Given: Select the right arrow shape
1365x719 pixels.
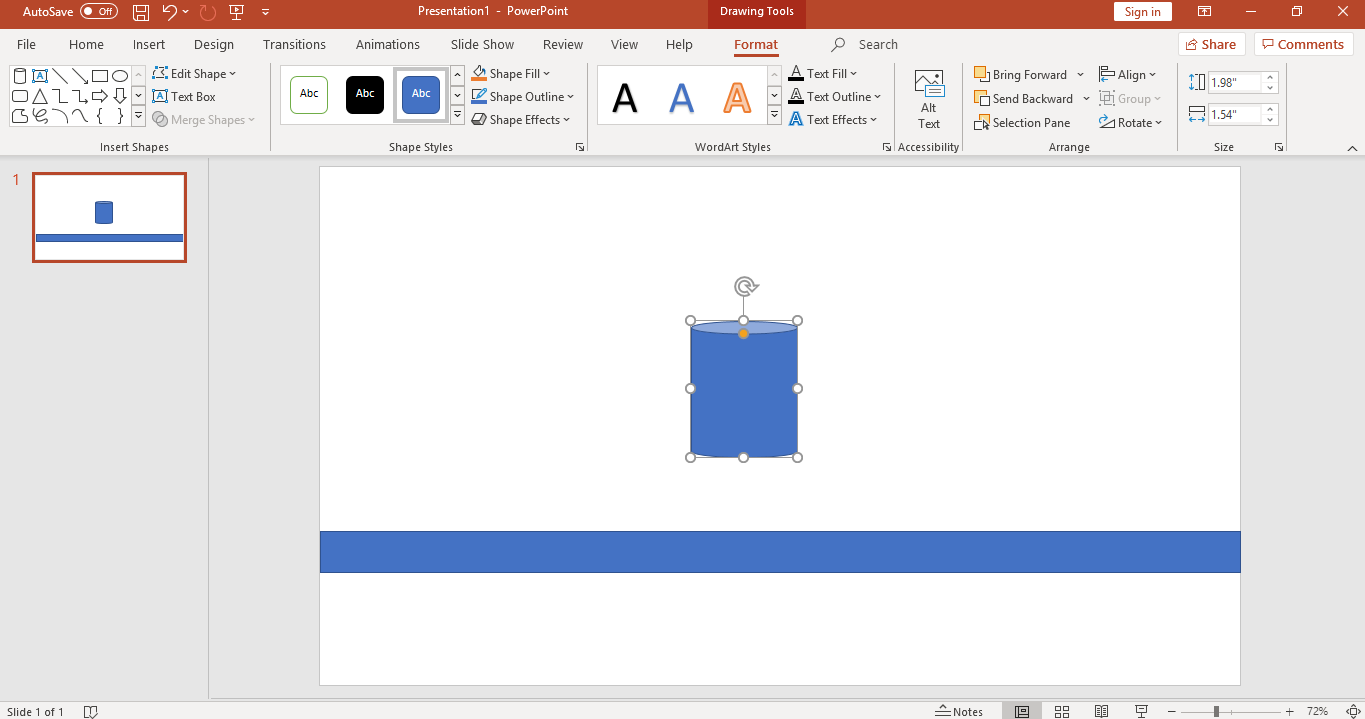Looking at the screenshot, I should [100, 97].
